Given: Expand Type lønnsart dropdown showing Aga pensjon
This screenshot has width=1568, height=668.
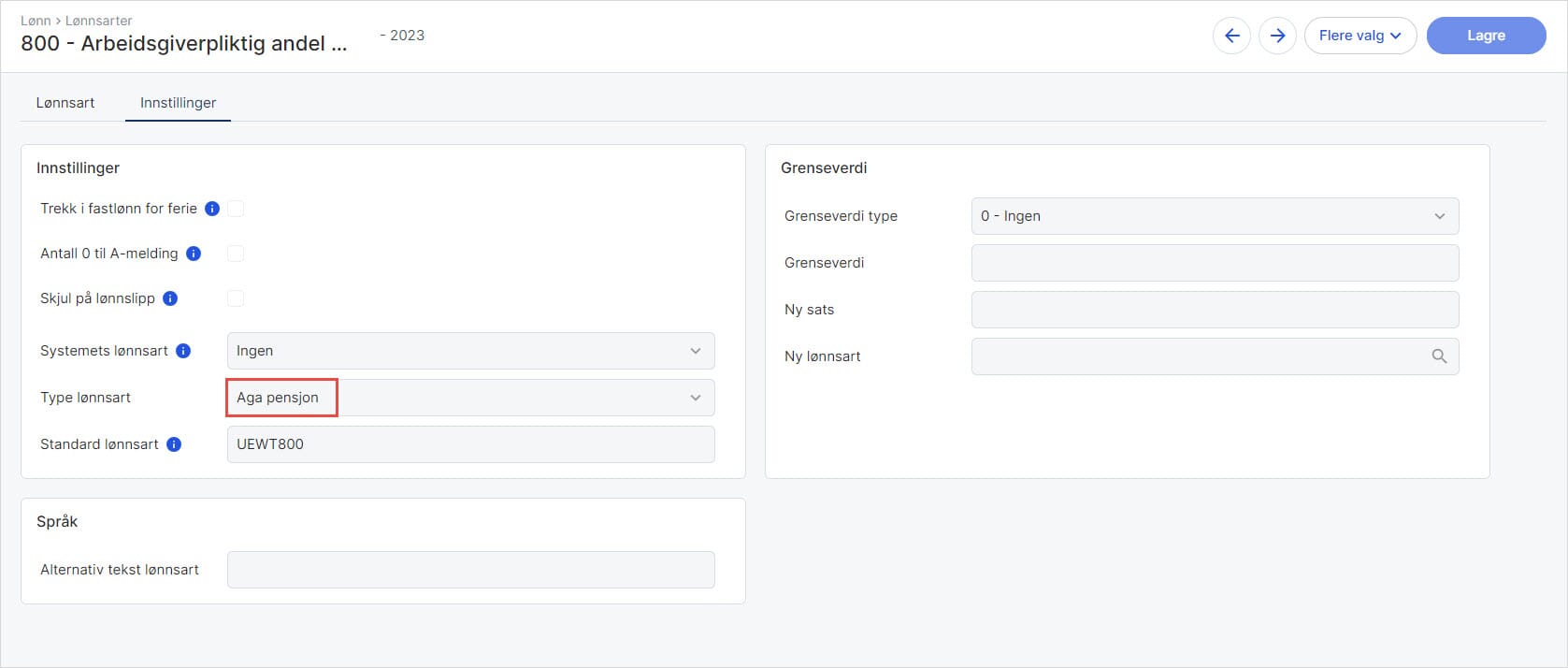Looking at the screenshot, I should tap(470, 398).
